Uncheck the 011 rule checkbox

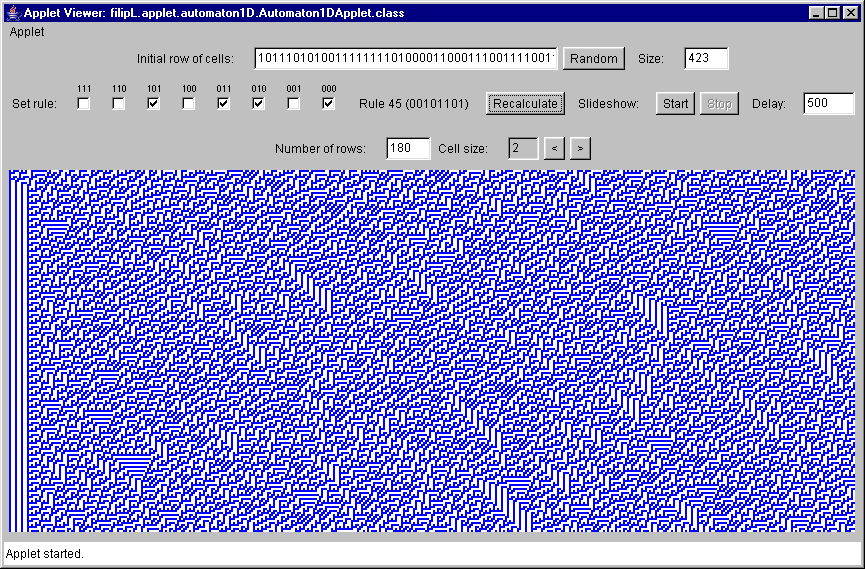pyautogui.click(x=223, y=103)
